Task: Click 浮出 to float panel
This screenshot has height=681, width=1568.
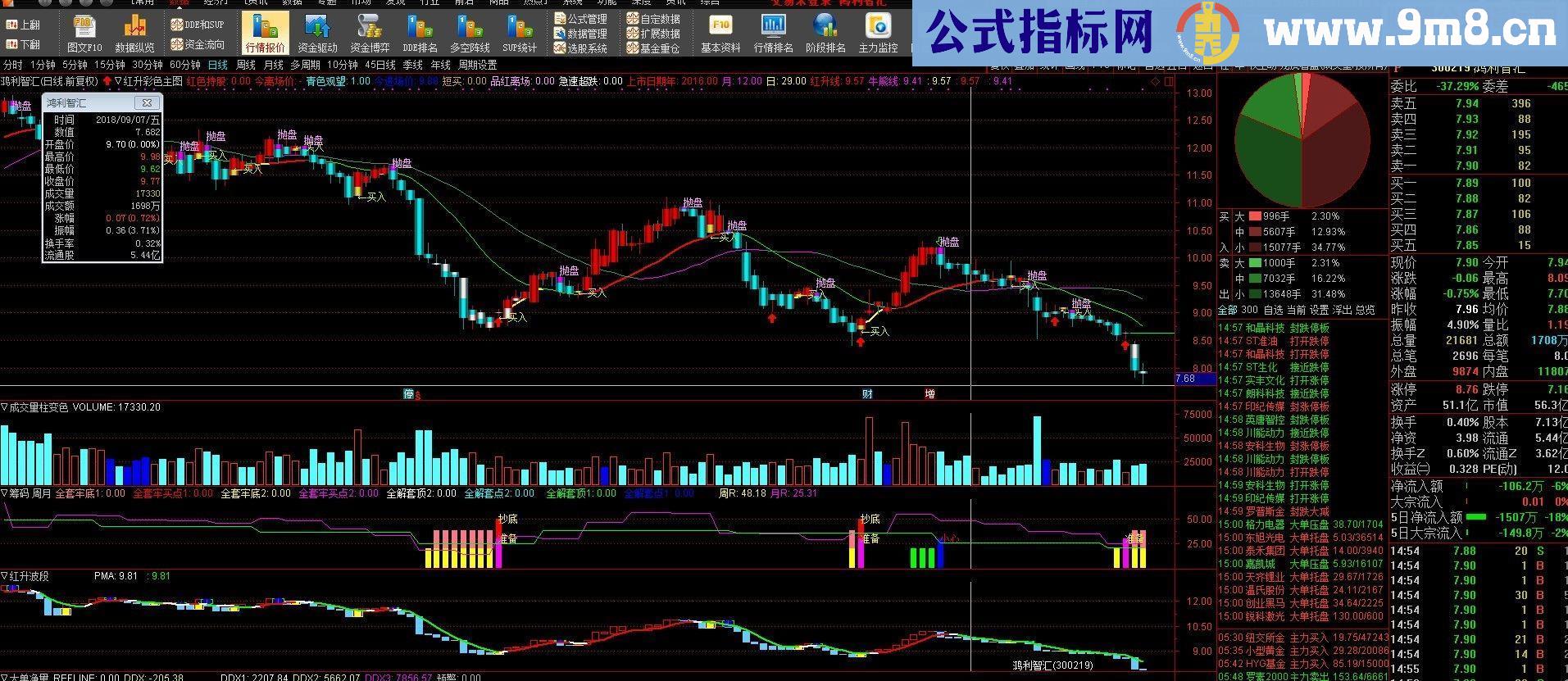Action: pos(1342,310)
